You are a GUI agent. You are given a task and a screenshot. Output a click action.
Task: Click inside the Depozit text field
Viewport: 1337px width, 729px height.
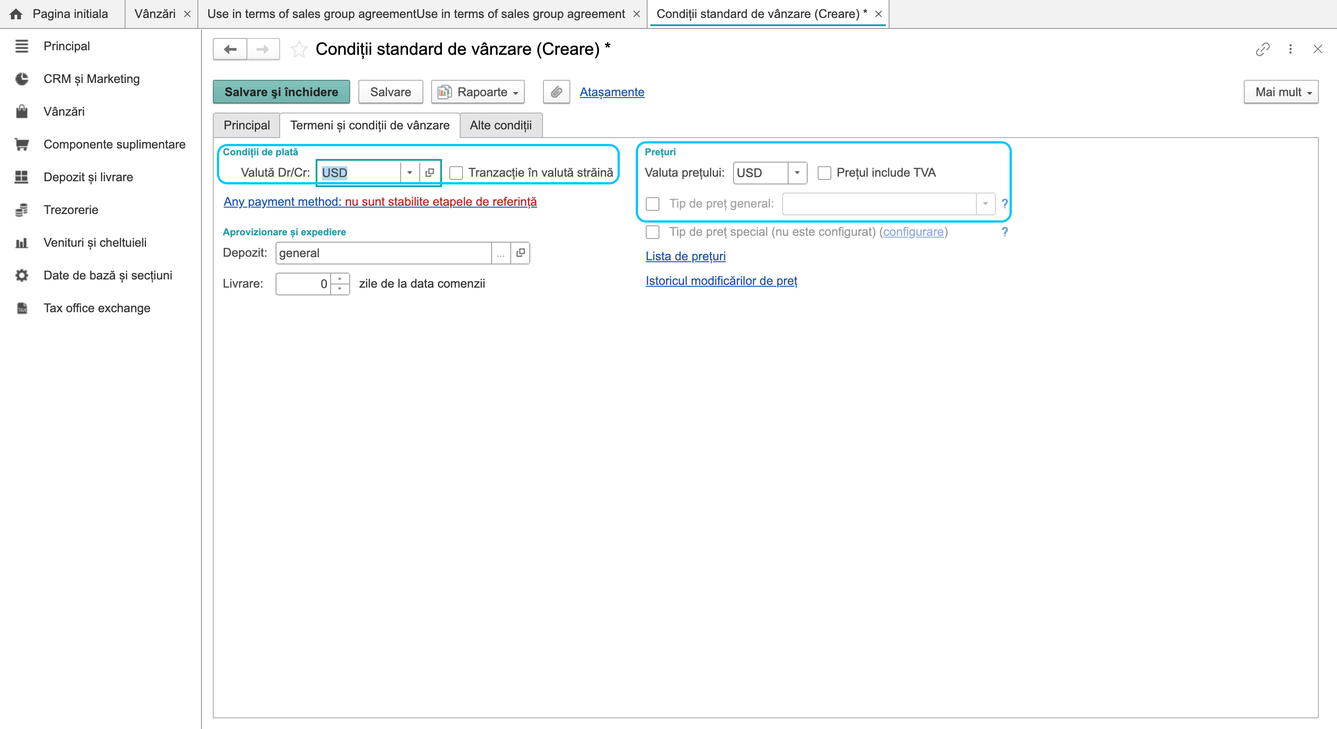point(384,253)
